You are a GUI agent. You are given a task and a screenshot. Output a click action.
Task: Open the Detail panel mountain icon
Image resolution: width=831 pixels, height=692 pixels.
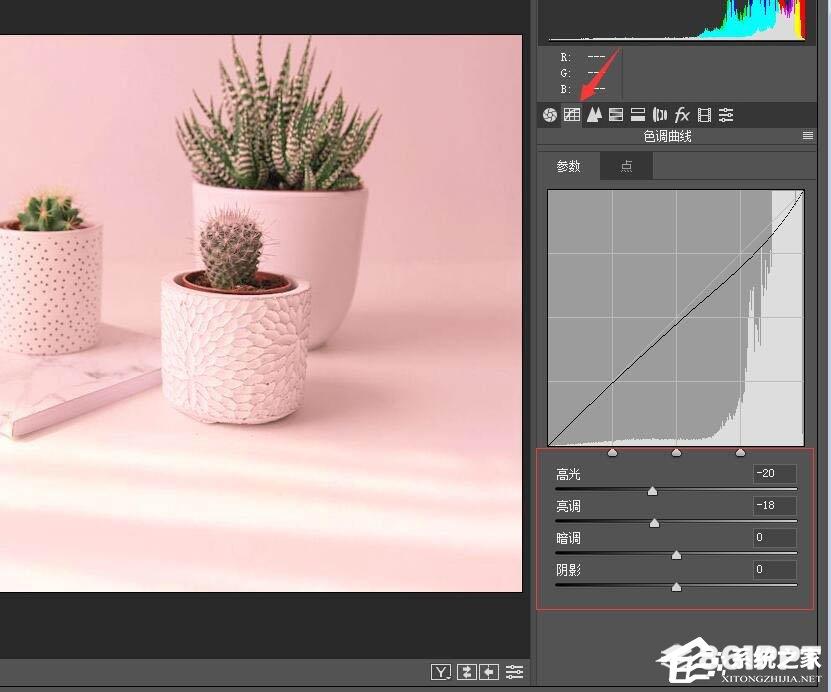tap(594, 114)
